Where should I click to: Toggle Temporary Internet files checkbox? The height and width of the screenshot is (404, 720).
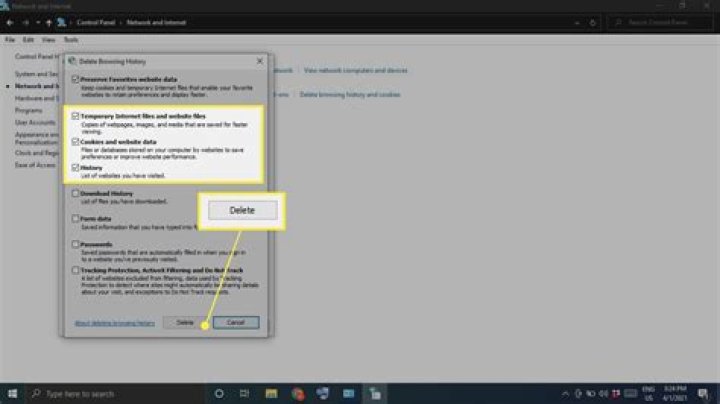pos(75,116)
